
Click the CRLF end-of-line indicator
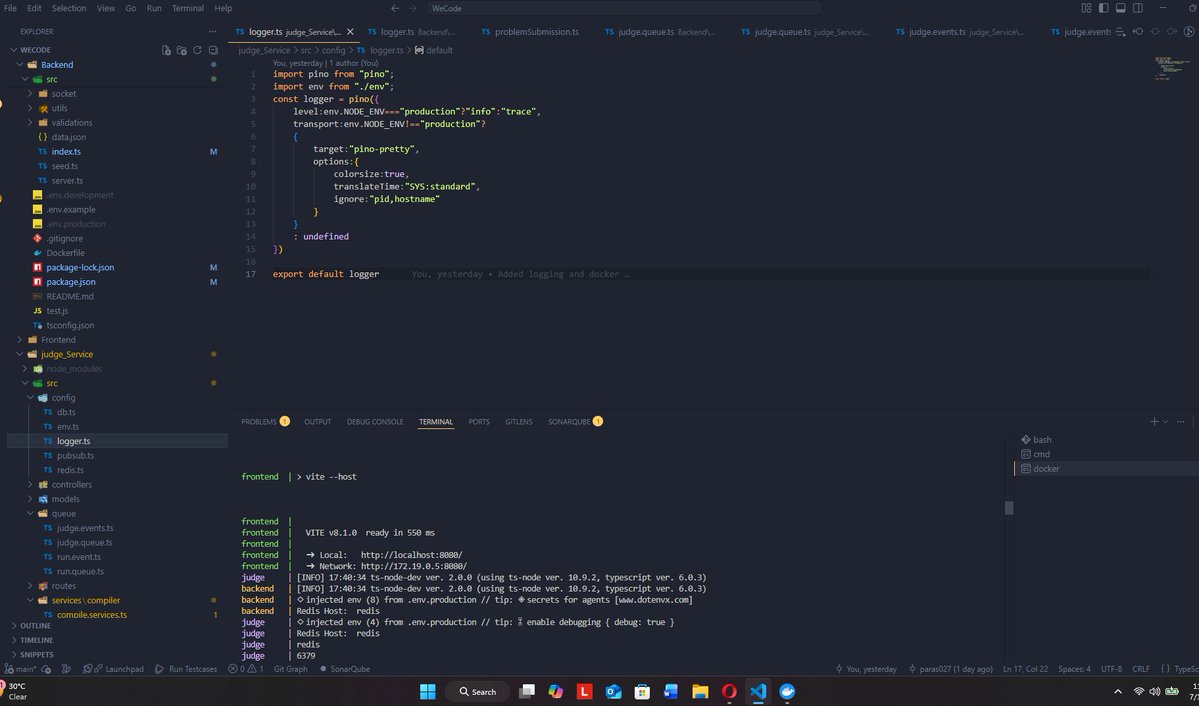pyautogui.click(x=1141, y=669)
